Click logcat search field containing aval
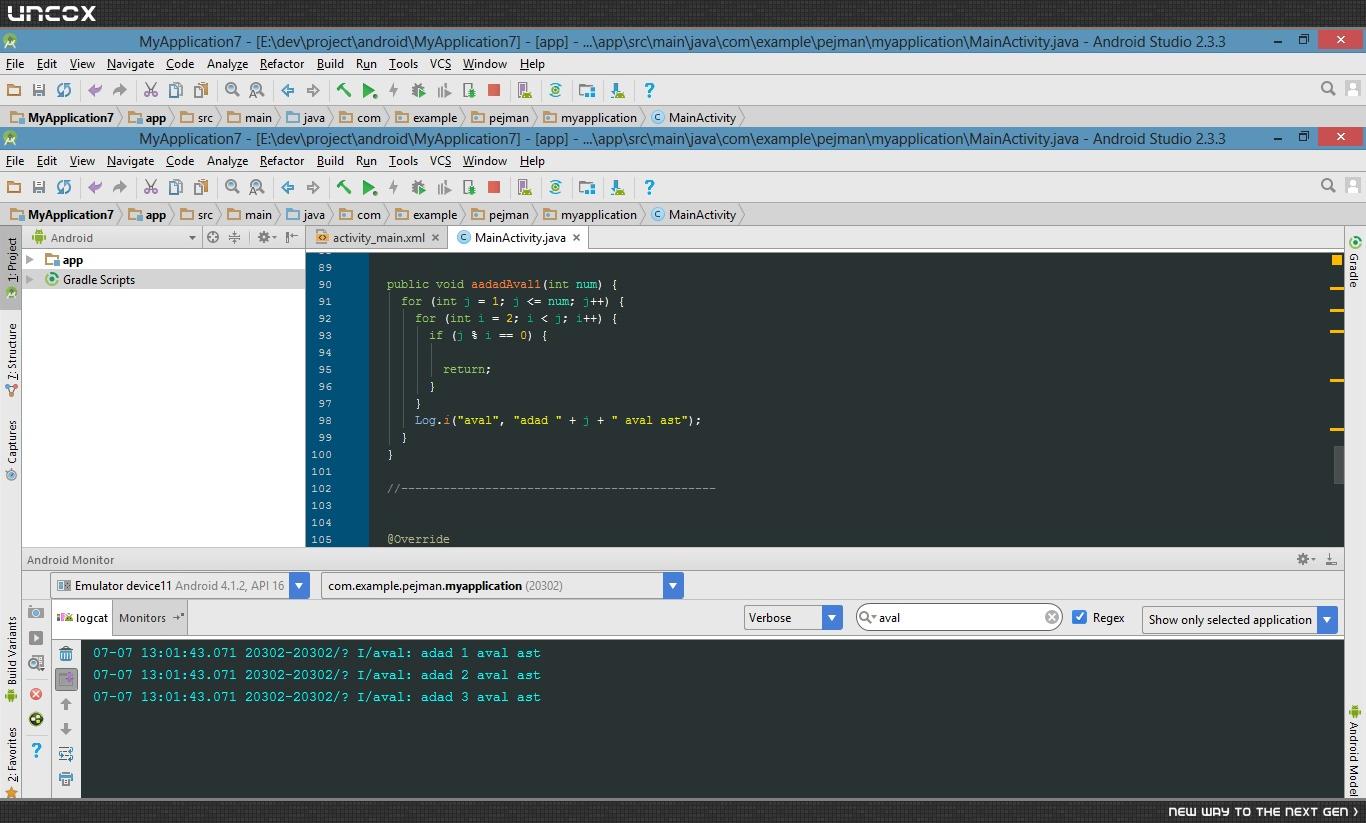 point(959,617)
